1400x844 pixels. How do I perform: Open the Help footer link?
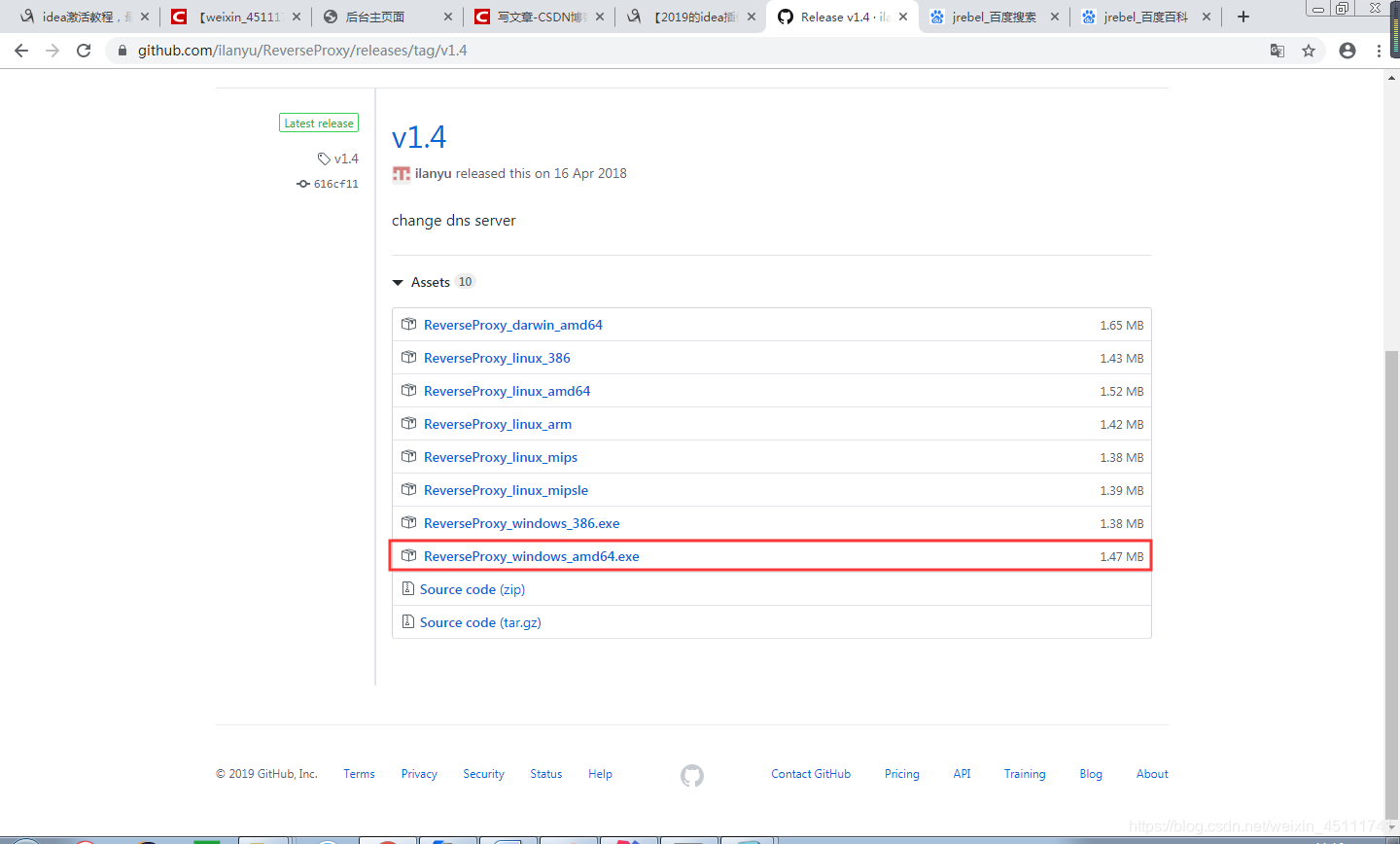point(600,774)
